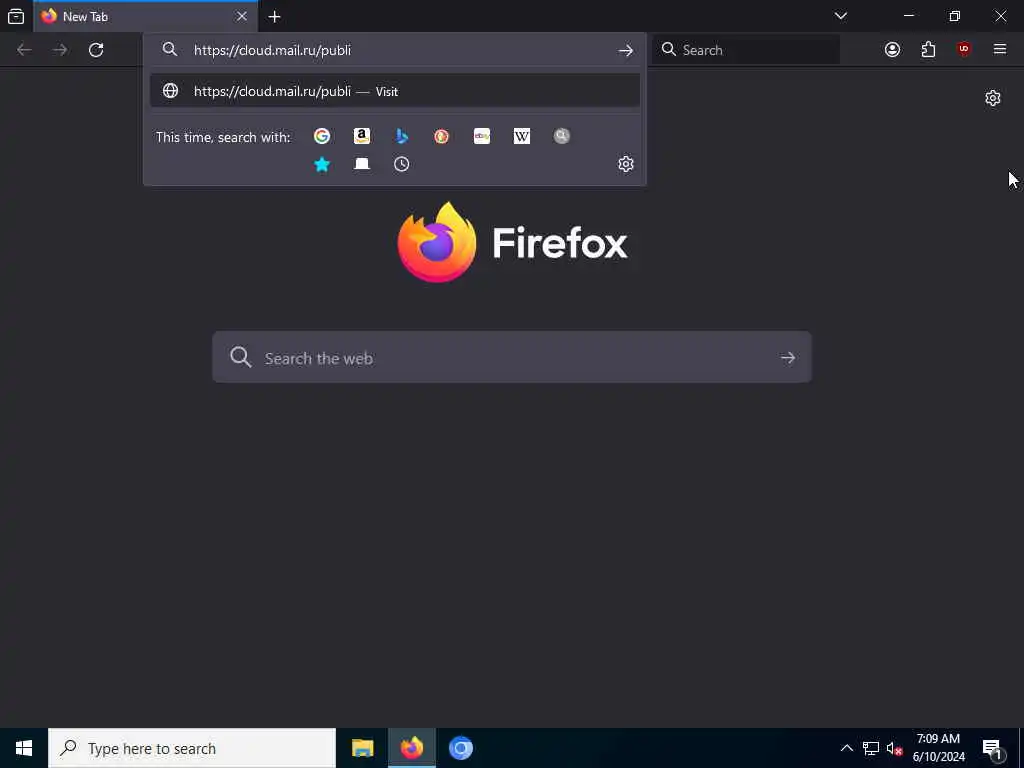Open the clock showing 7:09 AM
The height and width of the screenshot is (768, 1024).
(x=938, y=748)
